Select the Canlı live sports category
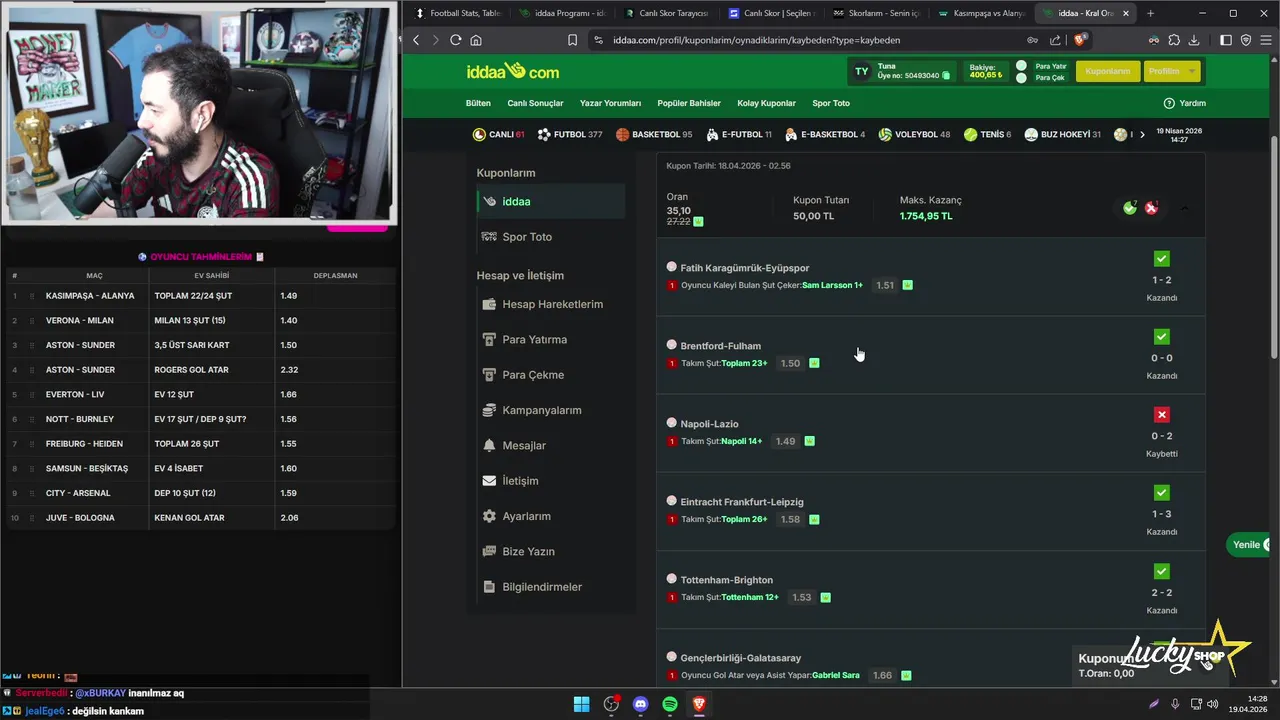The image size is (1280, 720). tap(498, 134)
